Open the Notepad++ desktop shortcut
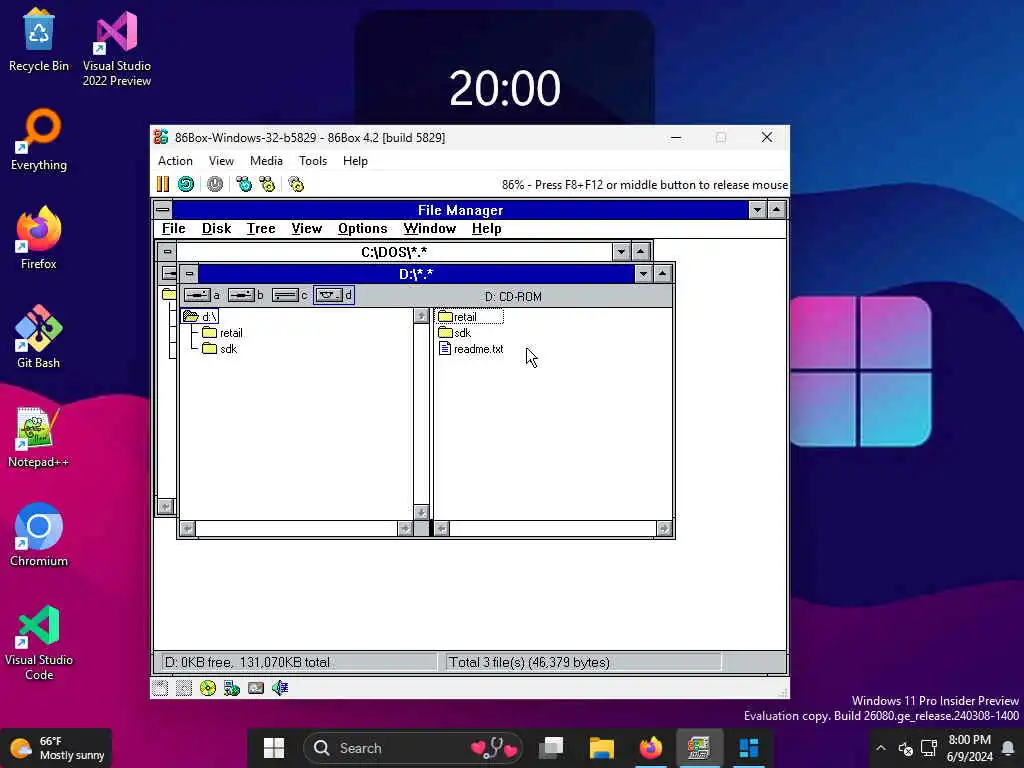The width and height of the screenshot is (1024, 768). [39, 436]
